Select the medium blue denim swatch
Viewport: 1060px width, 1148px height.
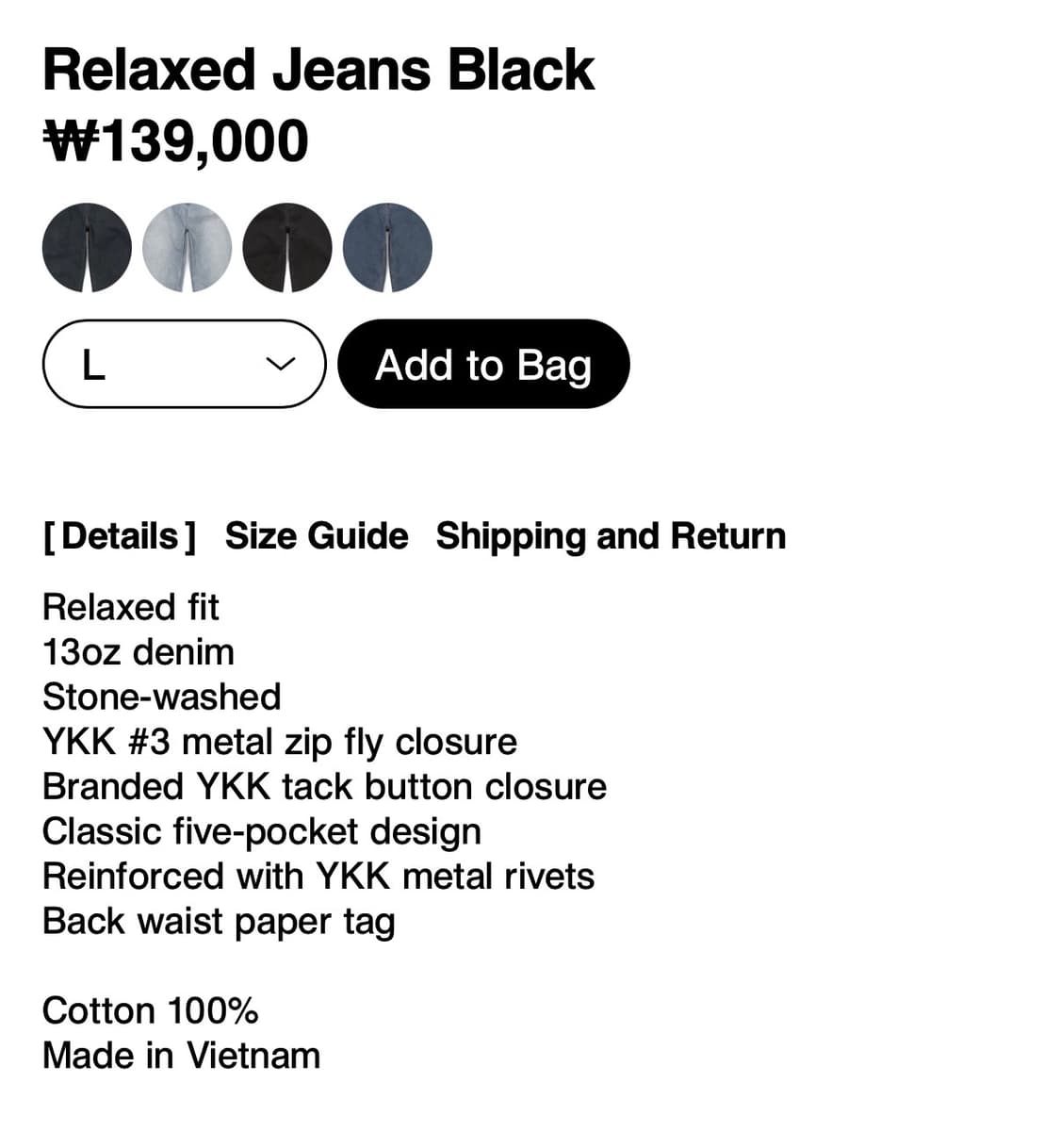387,248
